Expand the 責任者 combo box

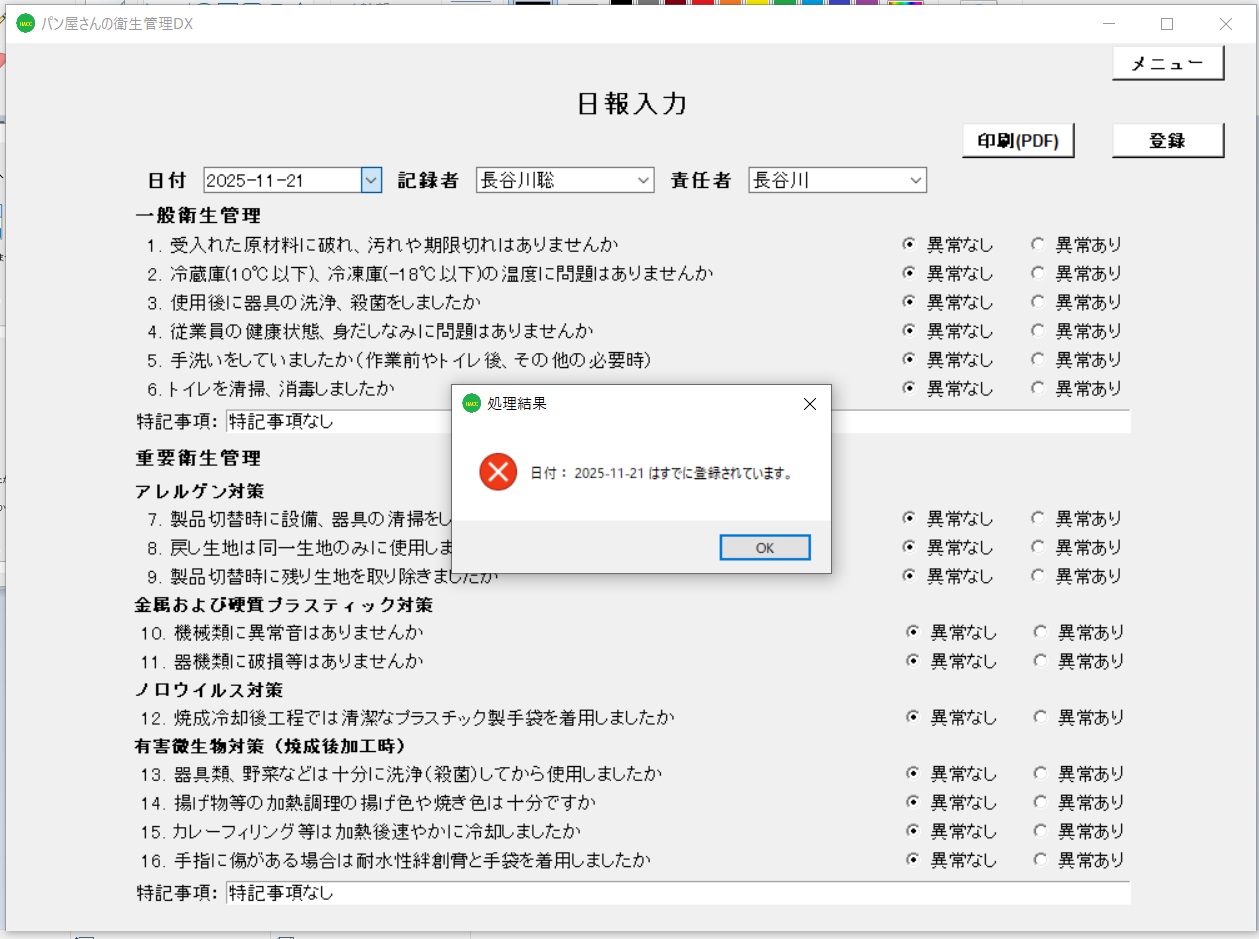(x=915, y=180)
